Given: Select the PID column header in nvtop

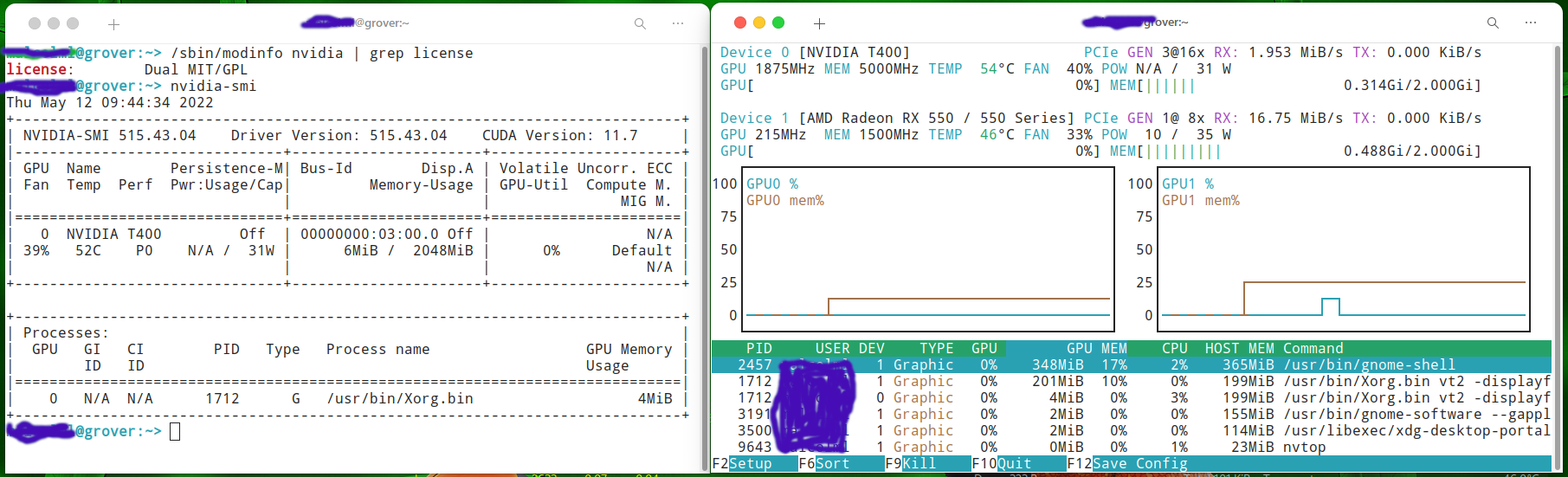Looking at the screenshot, I should click(759, 349).
